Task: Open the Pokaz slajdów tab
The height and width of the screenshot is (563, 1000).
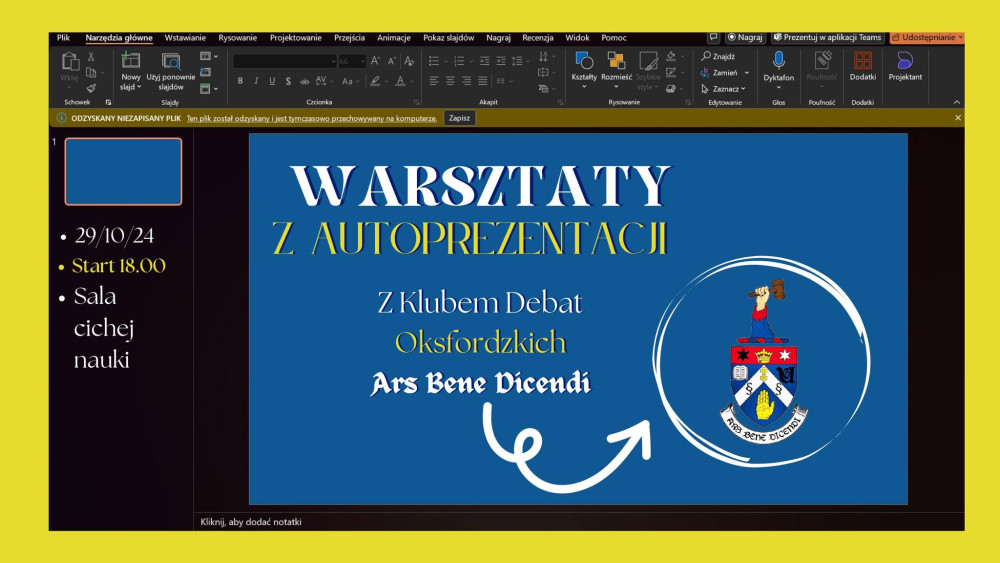Action: tap(448, 38)
